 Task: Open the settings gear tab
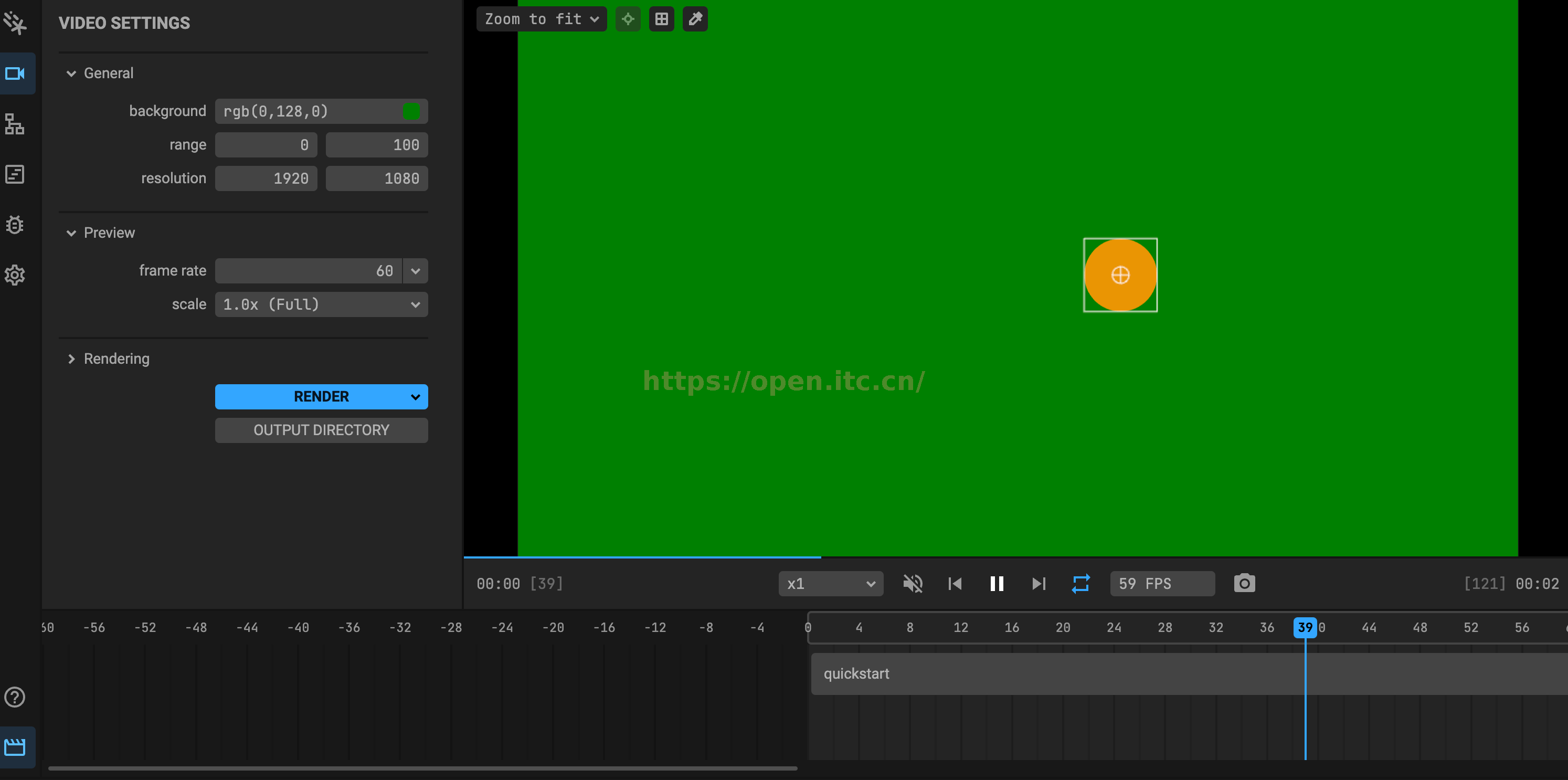(15, 275)
